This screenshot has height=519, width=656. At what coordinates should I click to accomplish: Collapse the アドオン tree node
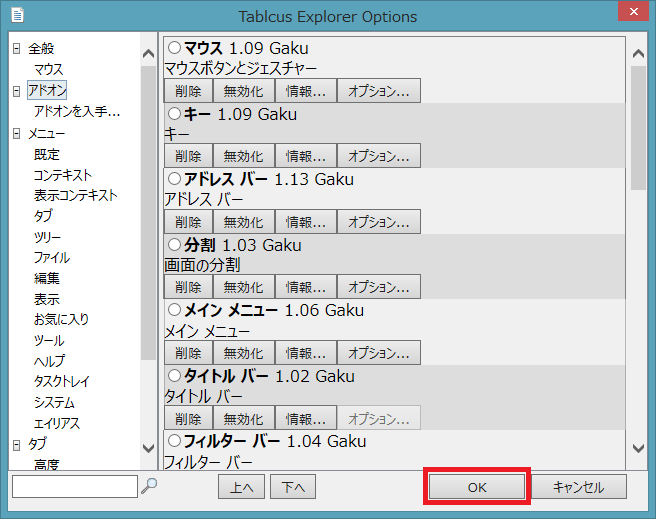(x=16, y=91)
